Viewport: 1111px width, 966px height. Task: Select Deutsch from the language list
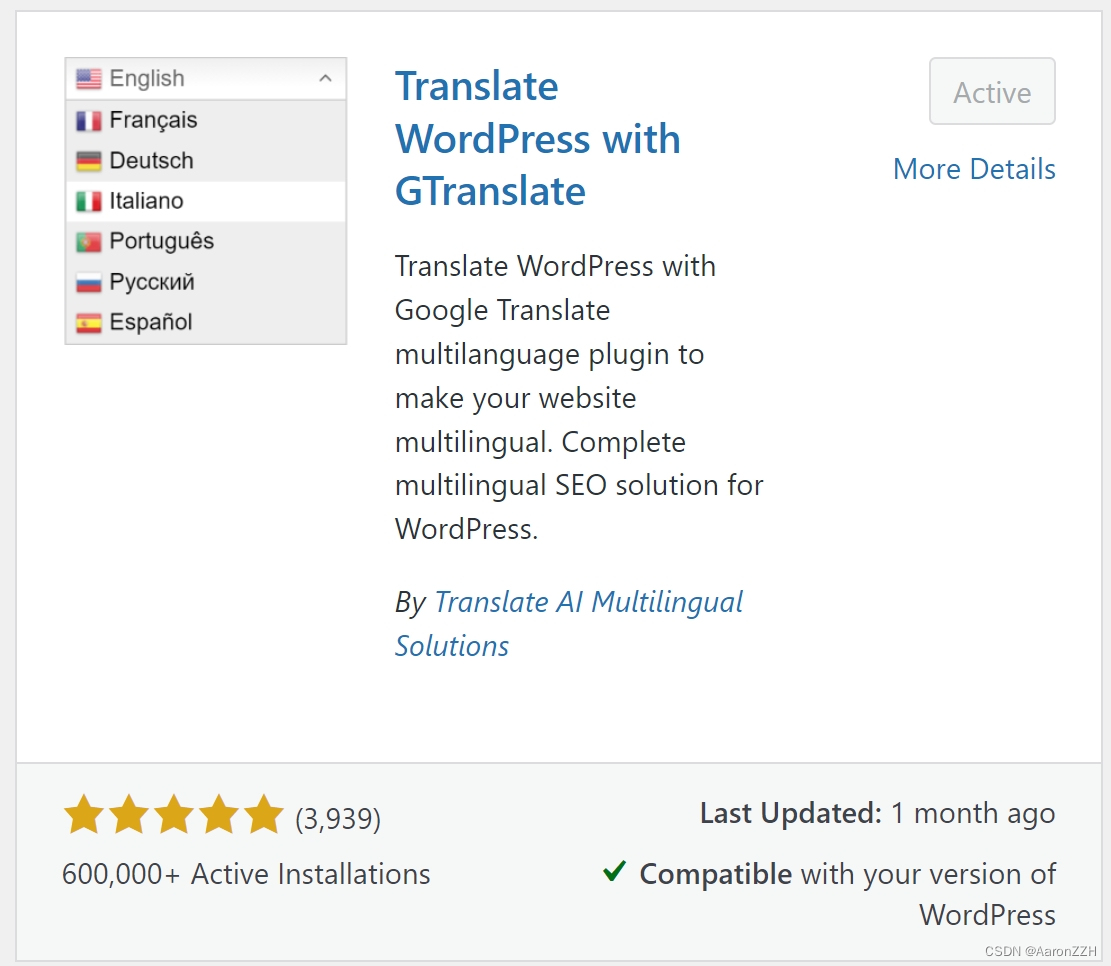pos(205,161)
